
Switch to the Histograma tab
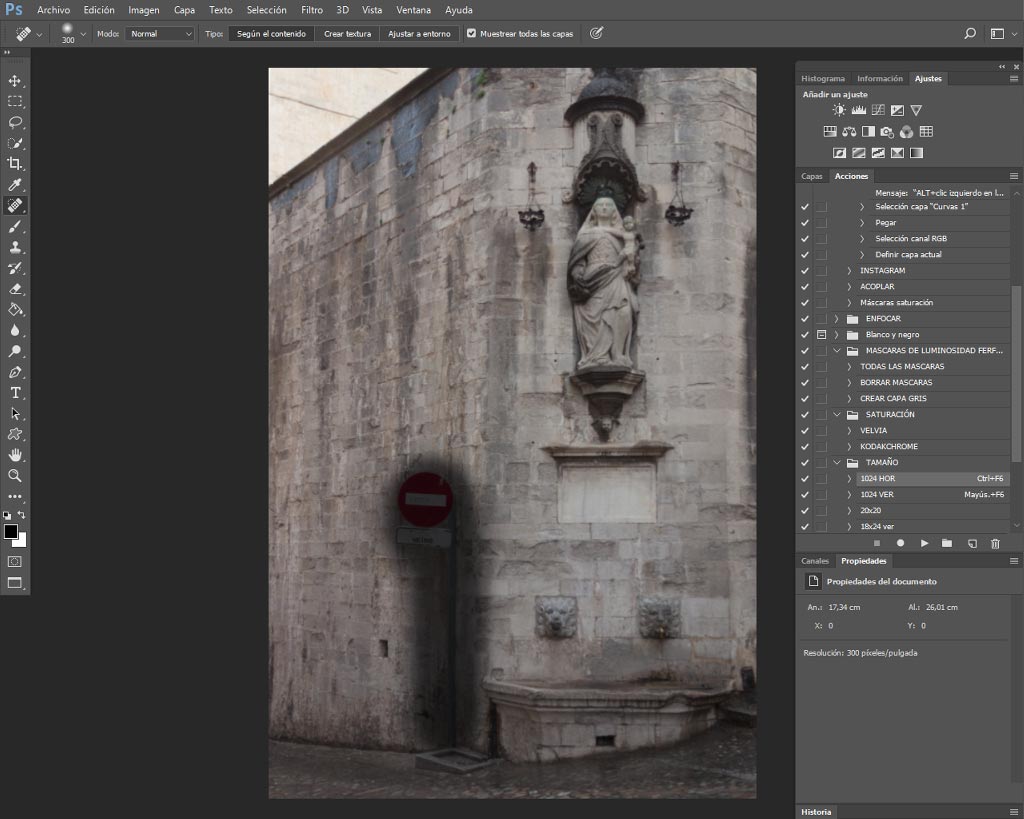[x=823, y=78]
